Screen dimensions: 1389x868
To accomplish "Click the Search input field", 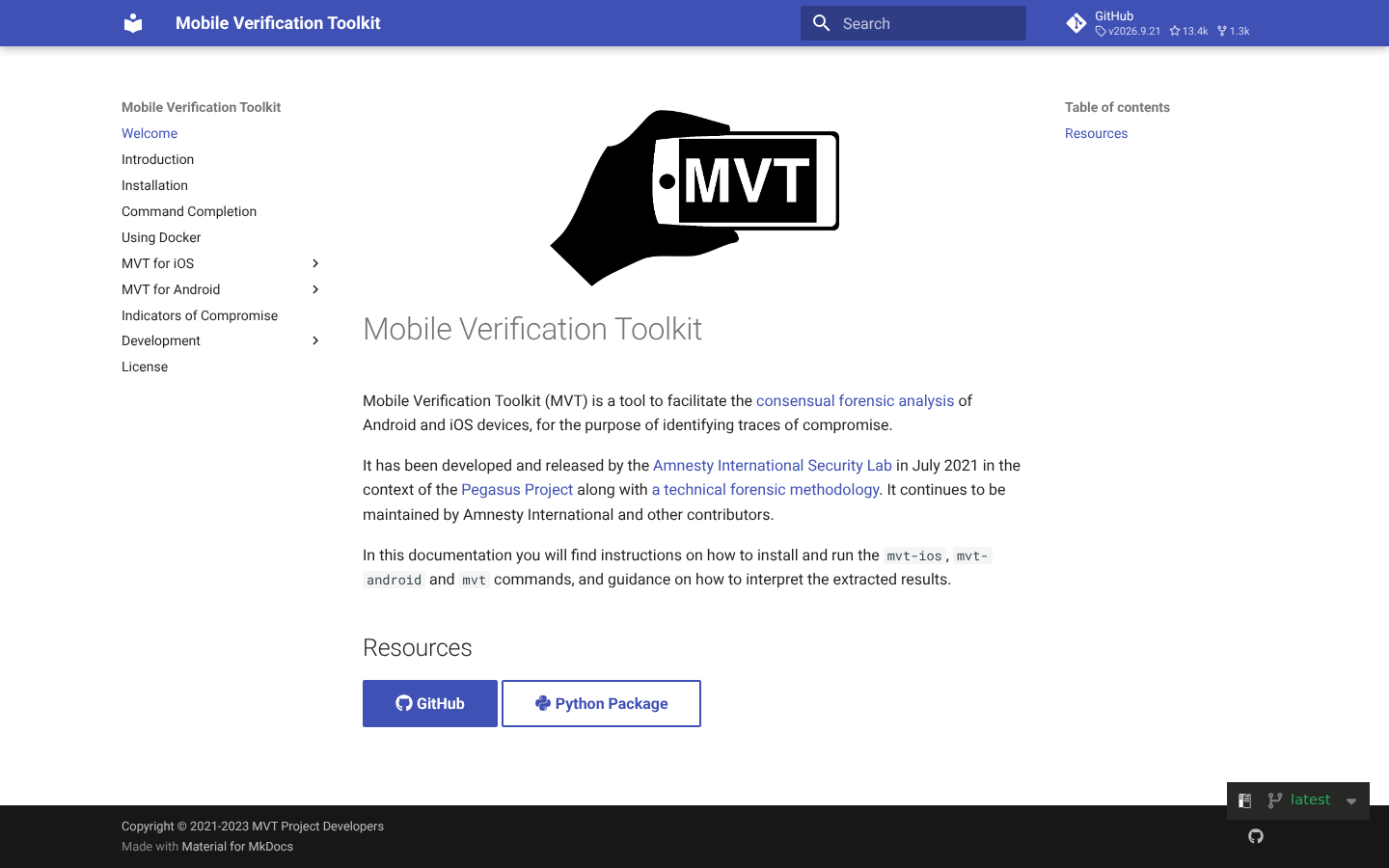I will [x=913, y=23].
